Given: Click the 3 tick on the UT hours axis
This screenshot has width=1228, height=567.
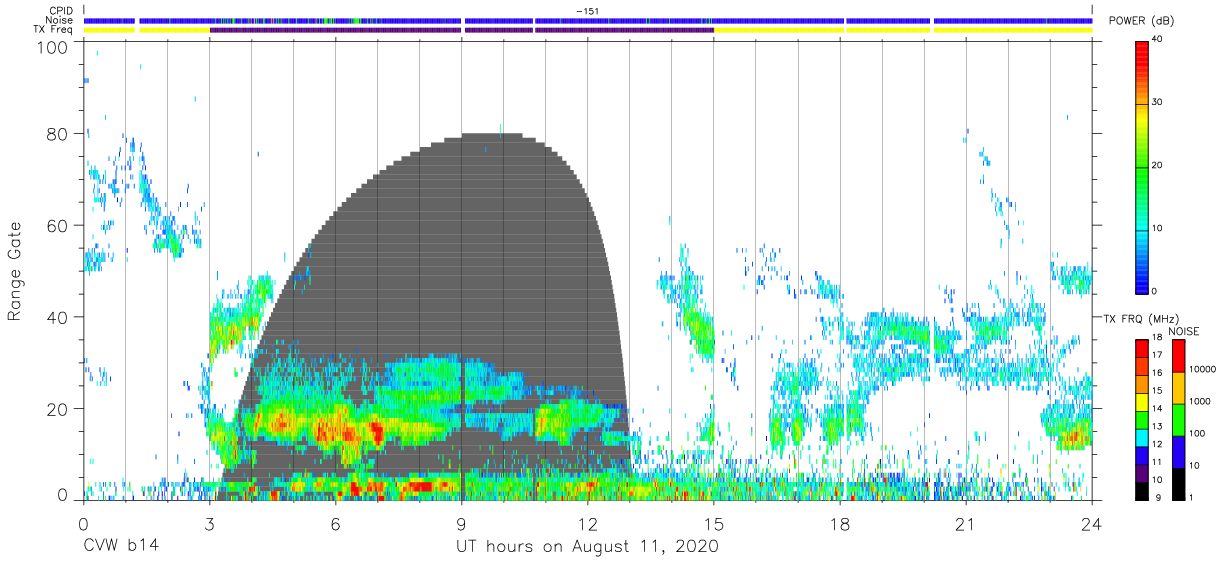Looking at the screenshot, I should [x=209, y=523].
